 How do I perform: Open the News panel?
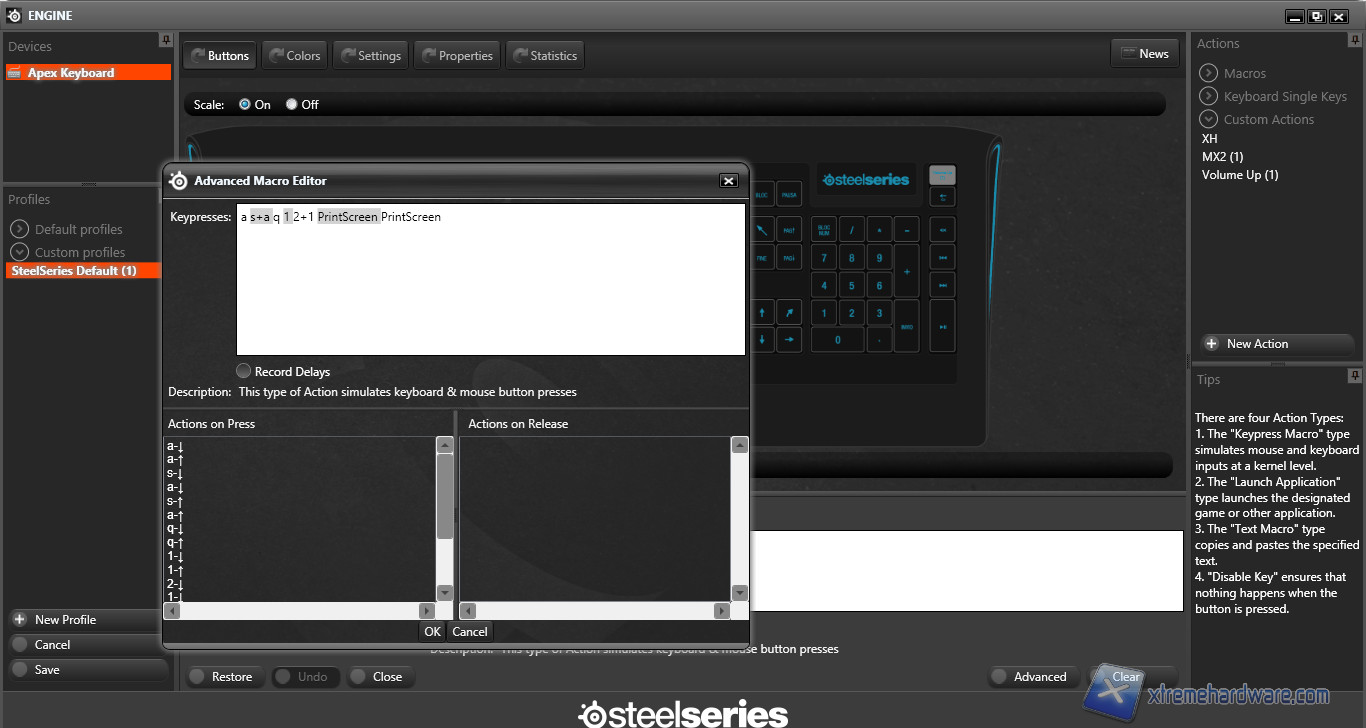(1144, 54)
